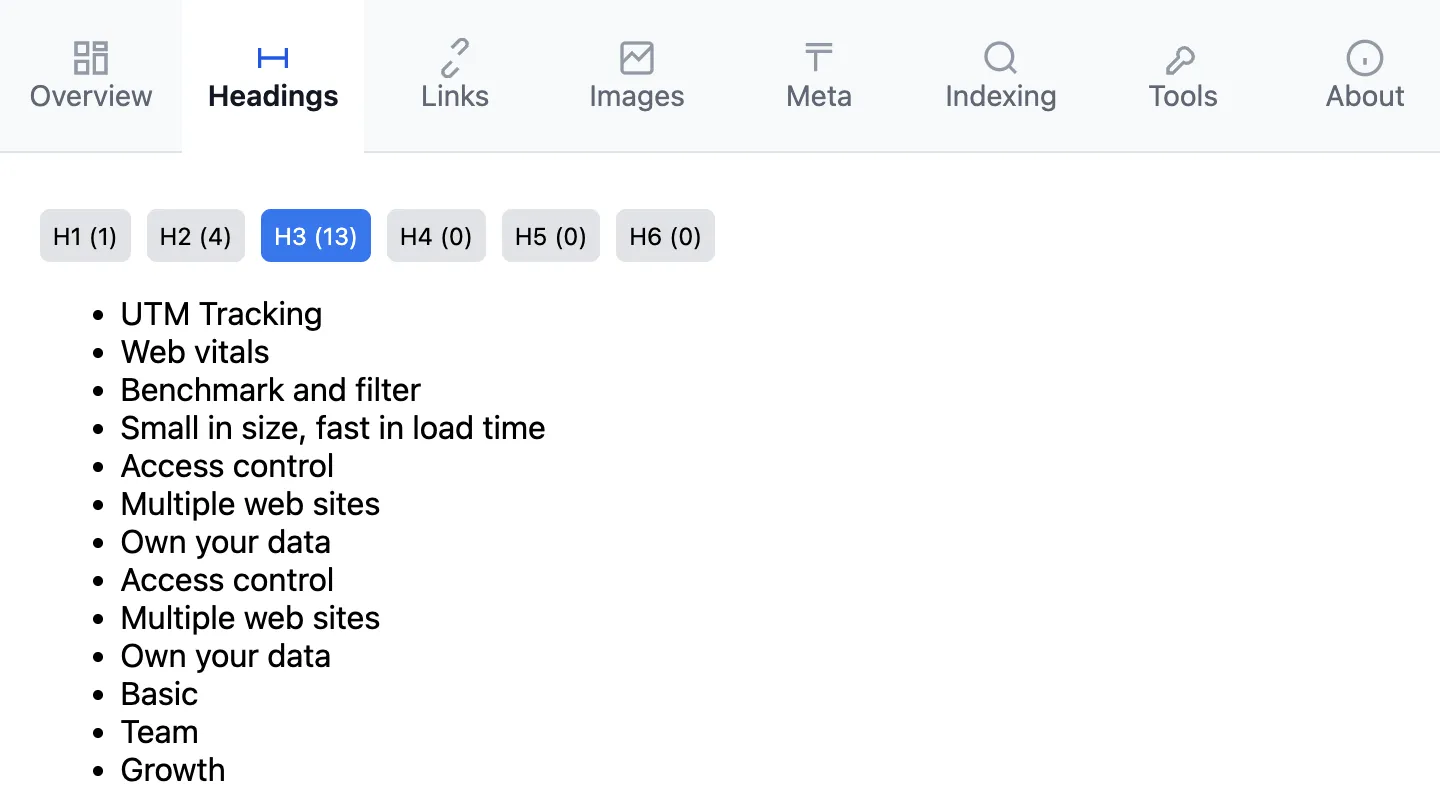This screenshot has height=810, width=1440.
Task: Click the Indexing magnifier icon
Action: click(1000, 58)
